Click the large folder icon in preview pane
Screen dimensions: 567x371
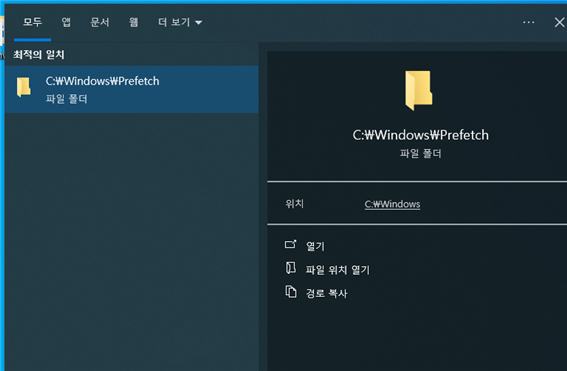[419, 90]
